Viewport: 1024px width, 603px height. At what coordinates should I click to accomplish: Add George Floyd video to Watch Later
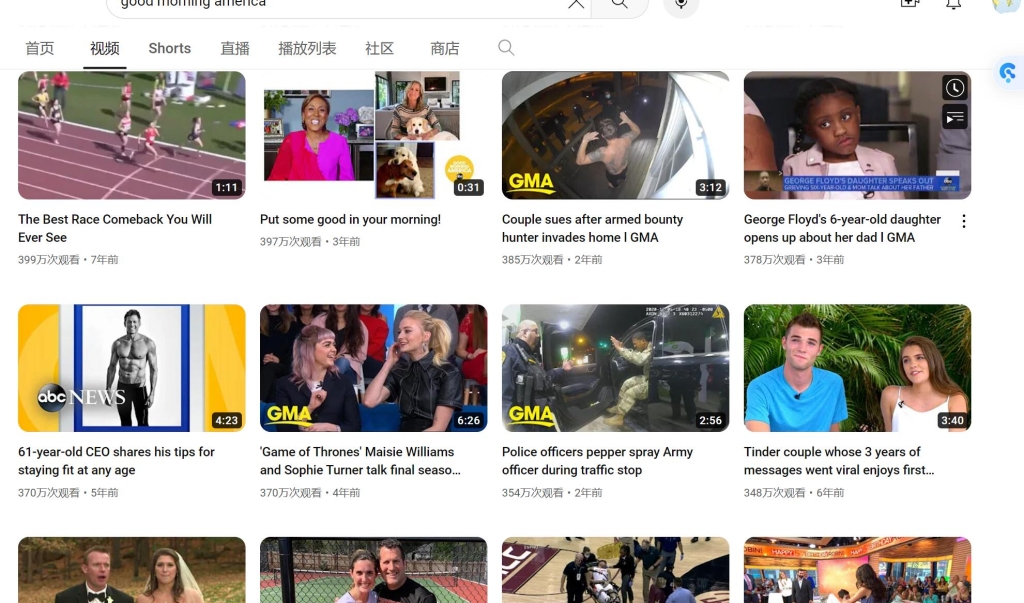[x=954, y=88]
